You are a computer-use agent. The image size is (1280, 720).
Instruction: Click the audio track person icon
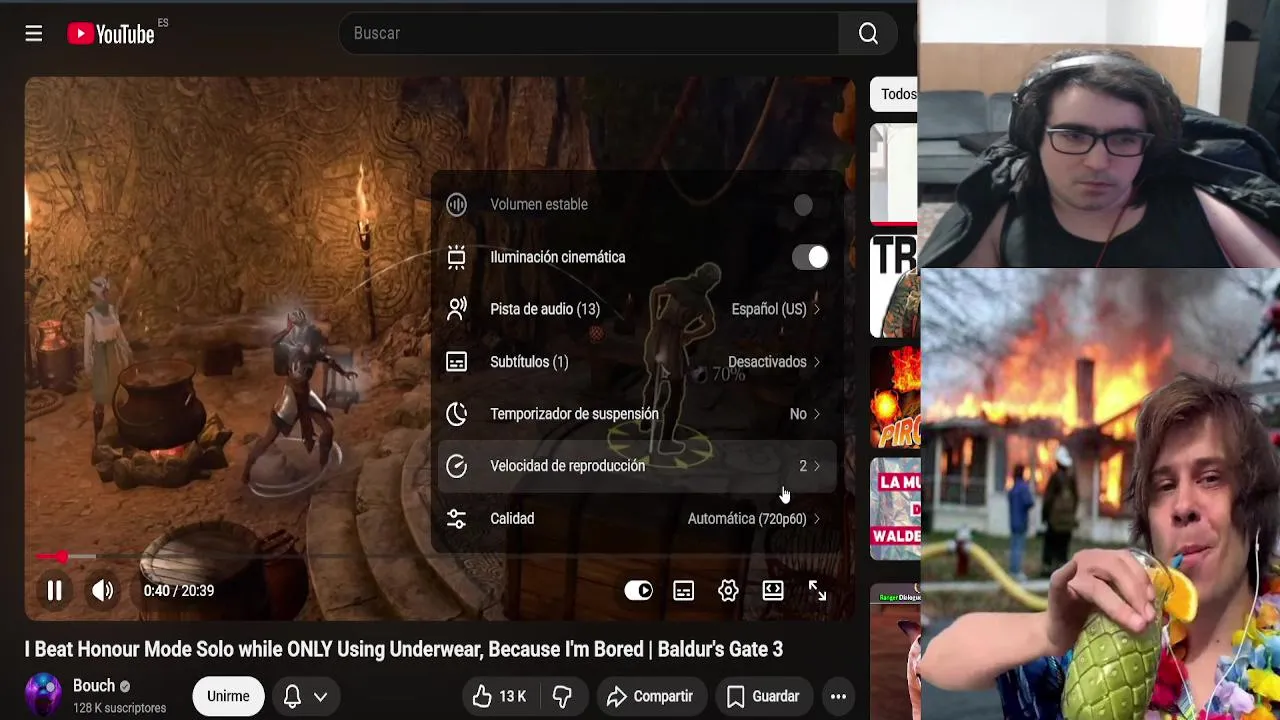457,310
